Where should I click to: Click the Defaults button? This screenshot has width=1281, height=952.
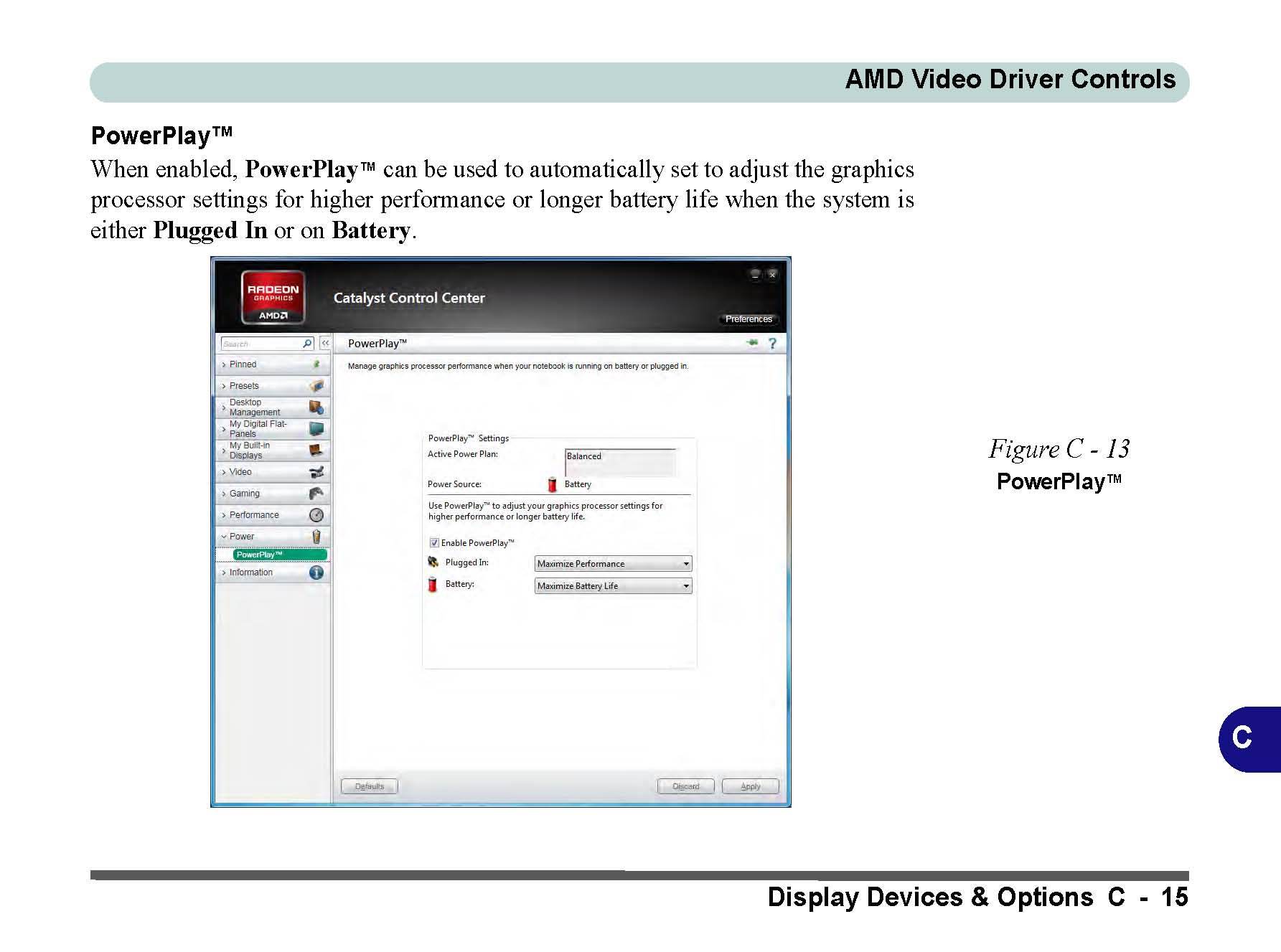pyautogui.click(x=370, y=786)
